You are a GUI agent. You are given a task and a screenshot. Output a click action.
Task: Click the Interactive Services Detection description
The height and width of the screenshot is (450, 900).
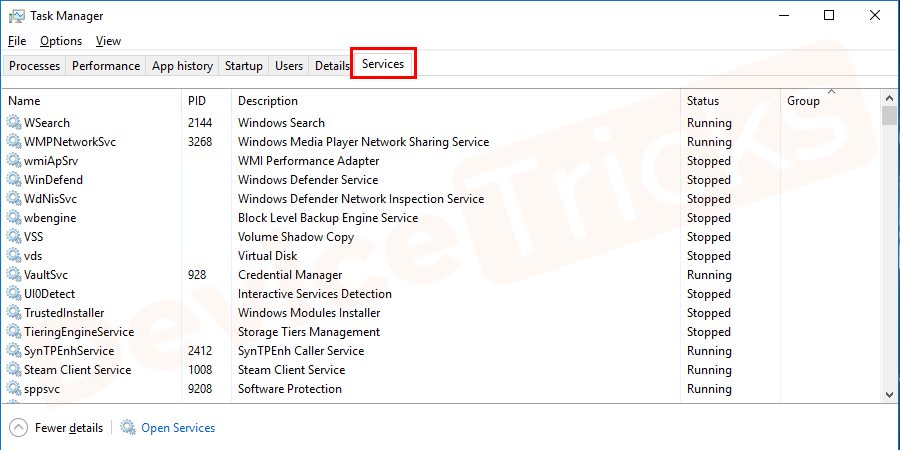(x=315, y=293)
